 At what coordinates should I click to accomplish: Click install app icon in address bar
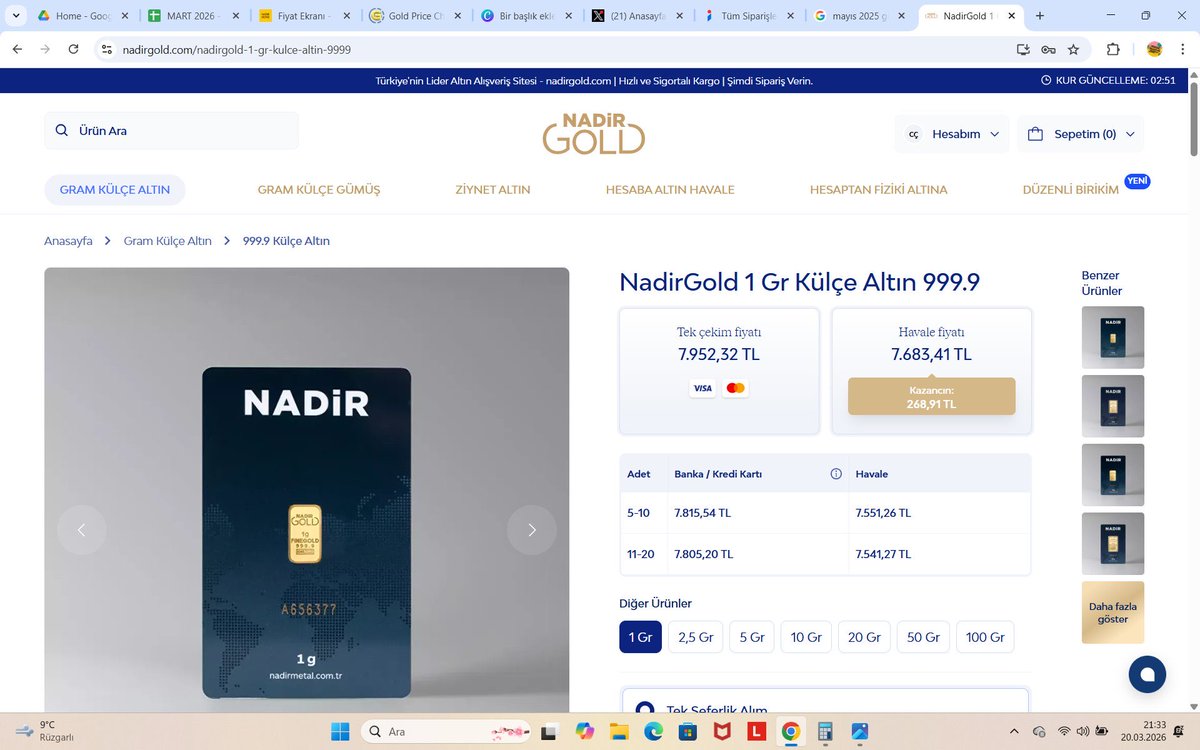(x=1022, y=49)
